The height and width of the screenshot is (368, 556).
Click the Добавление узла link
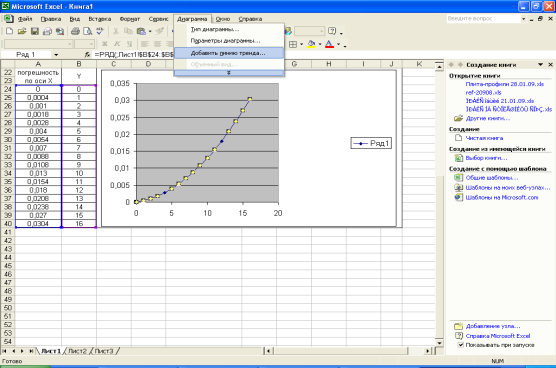tap(493, 326)
